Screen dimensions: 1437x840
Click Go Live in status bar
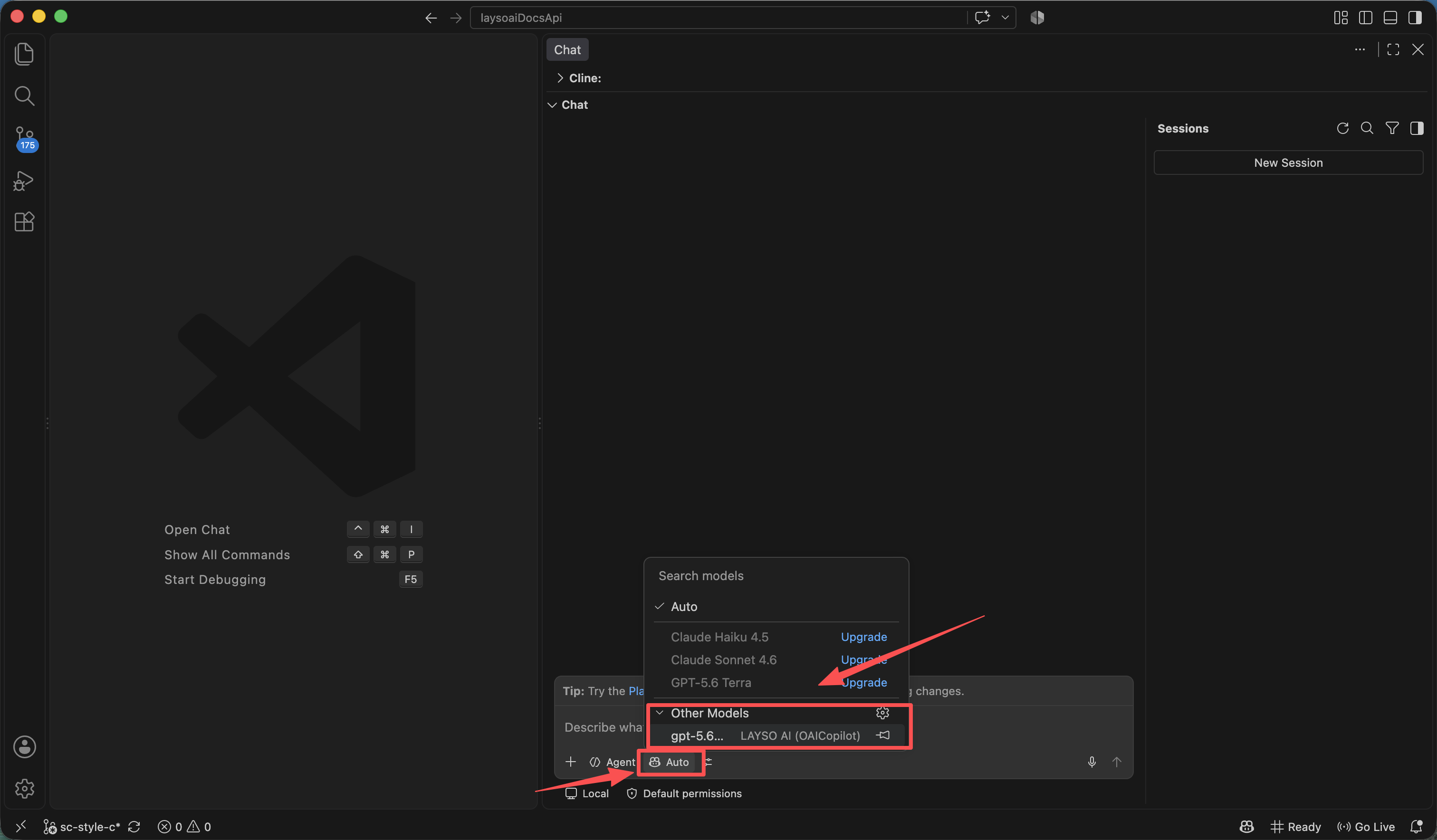pyautogui.click(x=1366, y=826)
